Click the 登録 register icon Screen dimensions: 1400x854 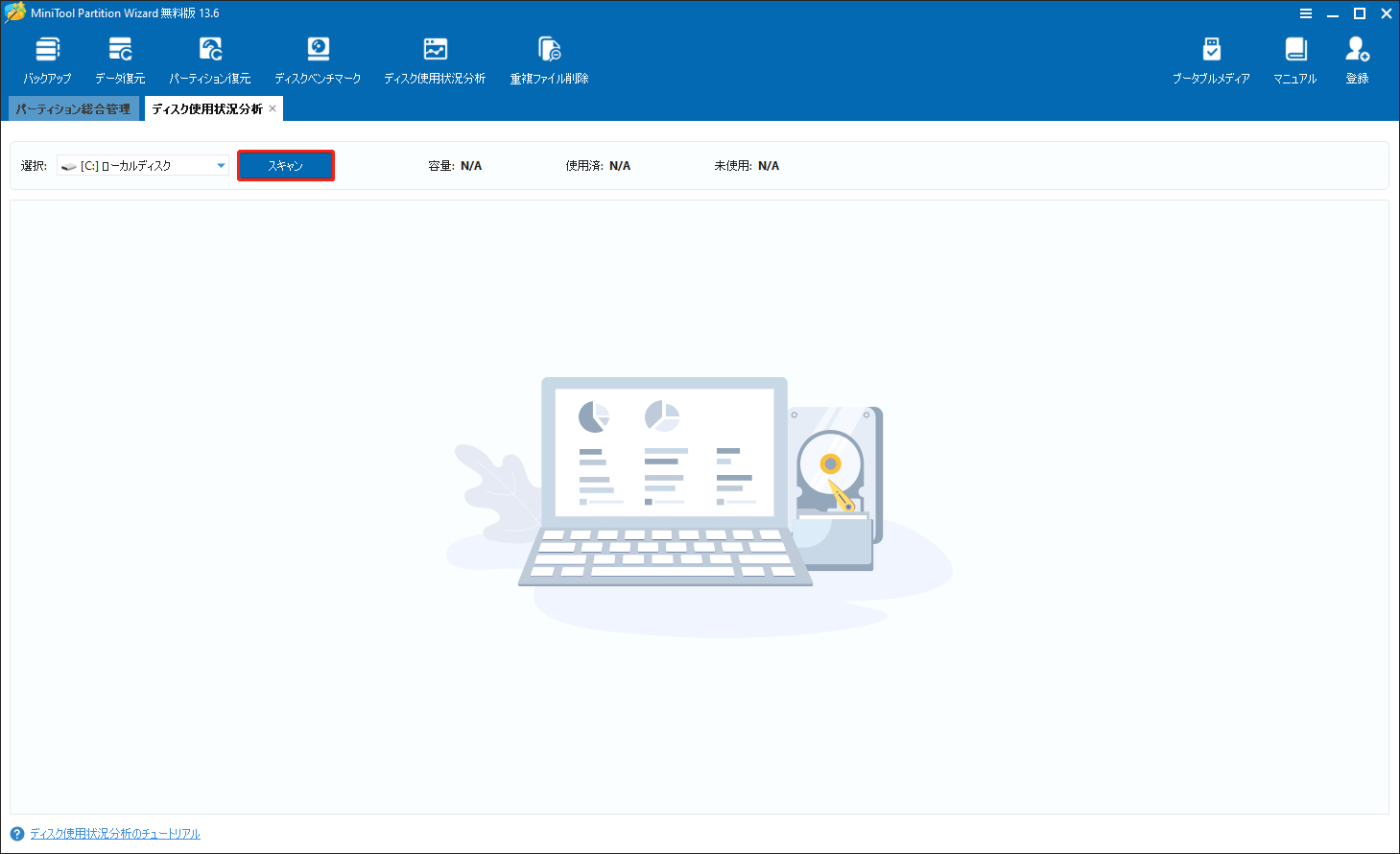pyautogui.click(x=1357, y=60)
